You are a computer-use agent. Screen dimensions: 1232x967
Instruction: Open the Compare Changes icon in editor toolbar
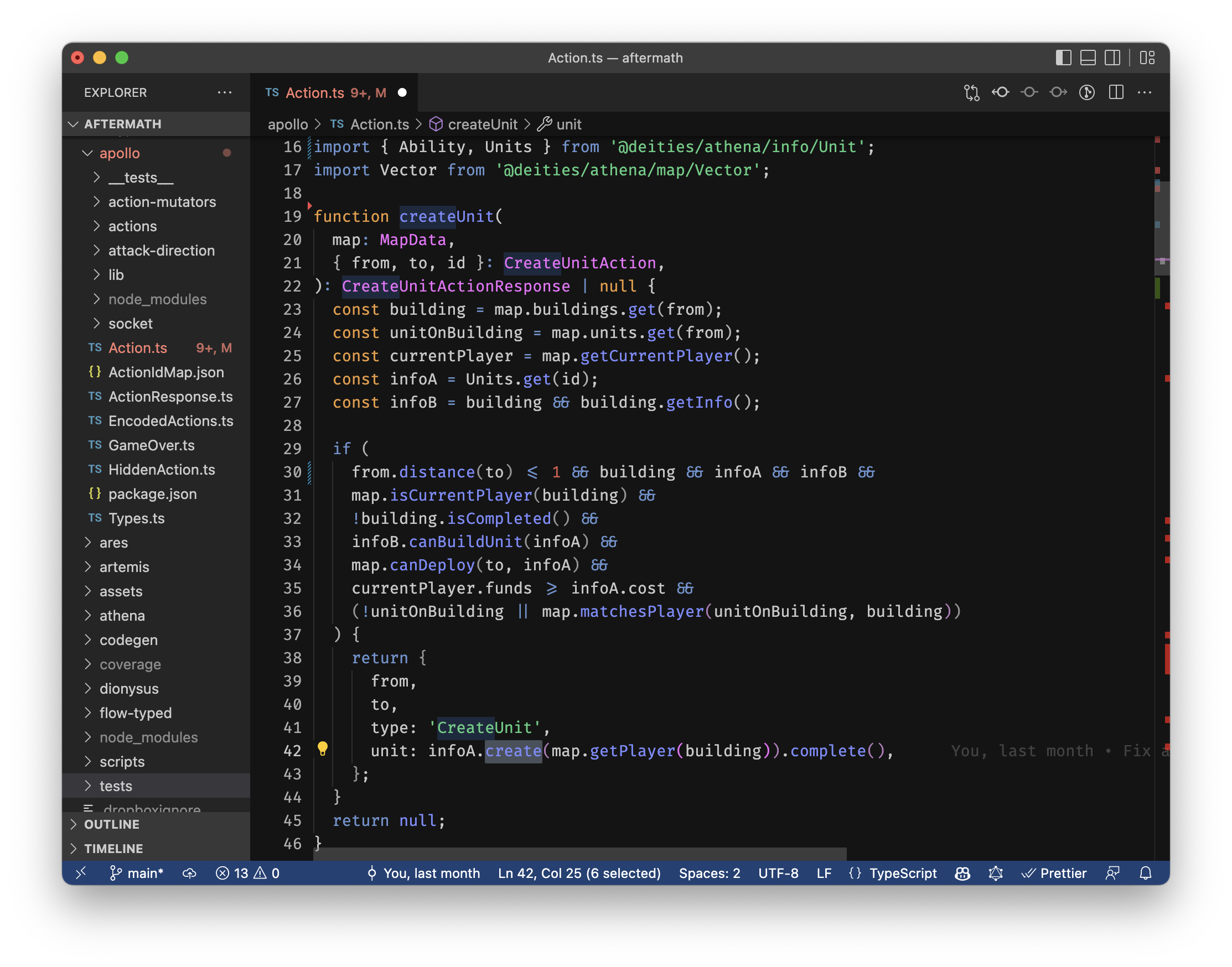pos(971,92)
